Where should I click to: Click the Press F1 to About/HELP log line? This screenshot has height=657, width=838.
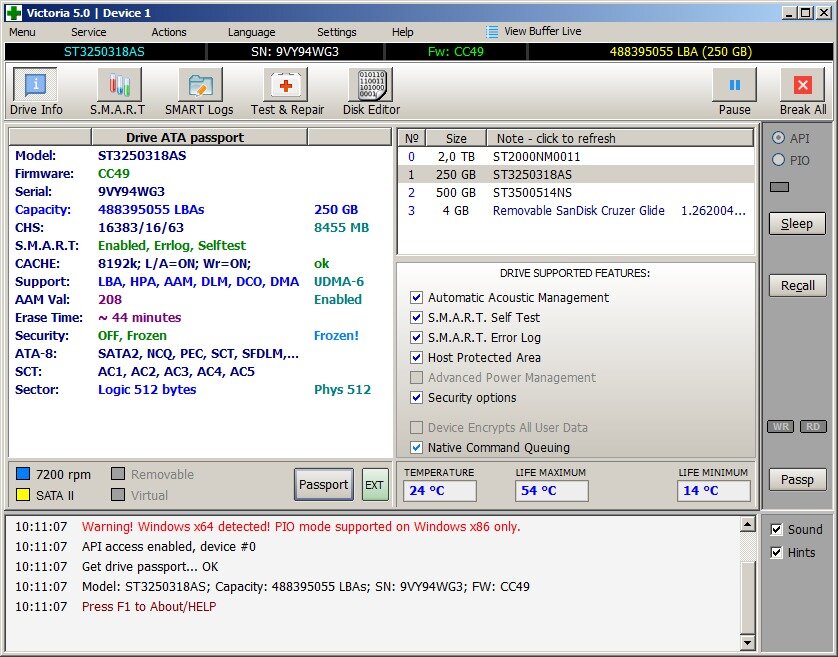pos(149,607)
